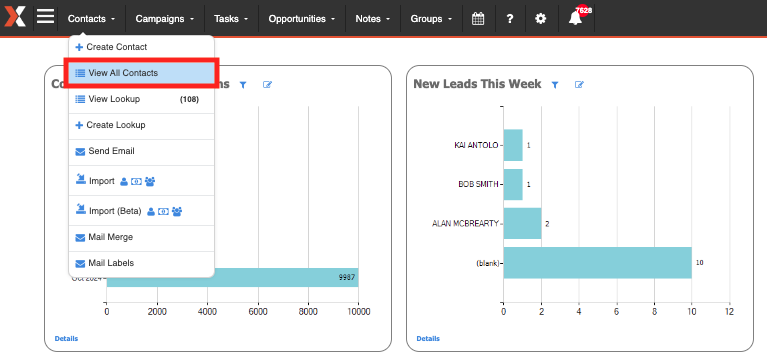Select Mail Merge menu entry
767x360 pixels.
tap(141, 237)
